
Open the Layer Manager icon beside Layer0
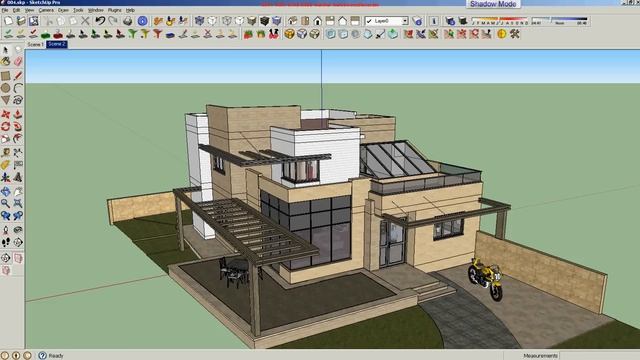pos(417,20)
